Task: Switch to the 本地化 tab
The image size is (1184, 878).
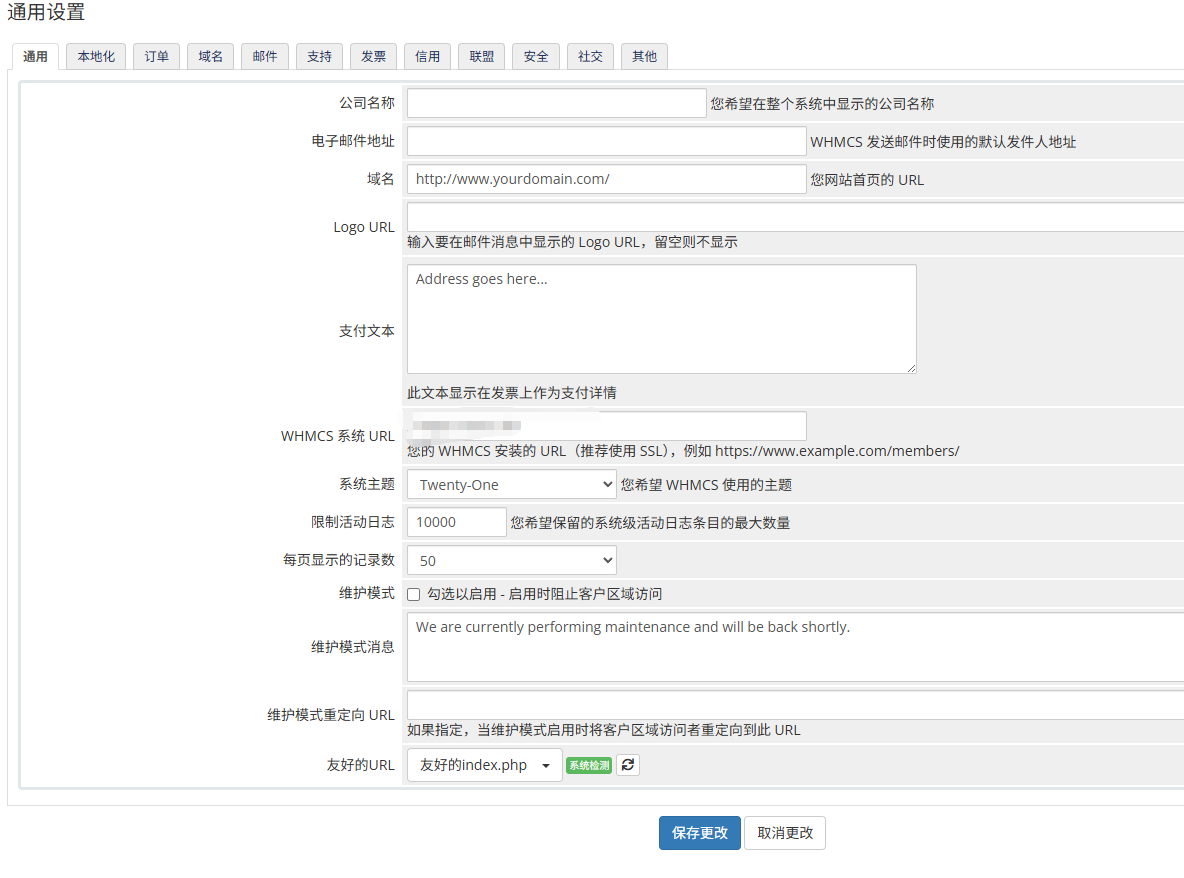Action: pyautogui.click(x=96, y=57)
